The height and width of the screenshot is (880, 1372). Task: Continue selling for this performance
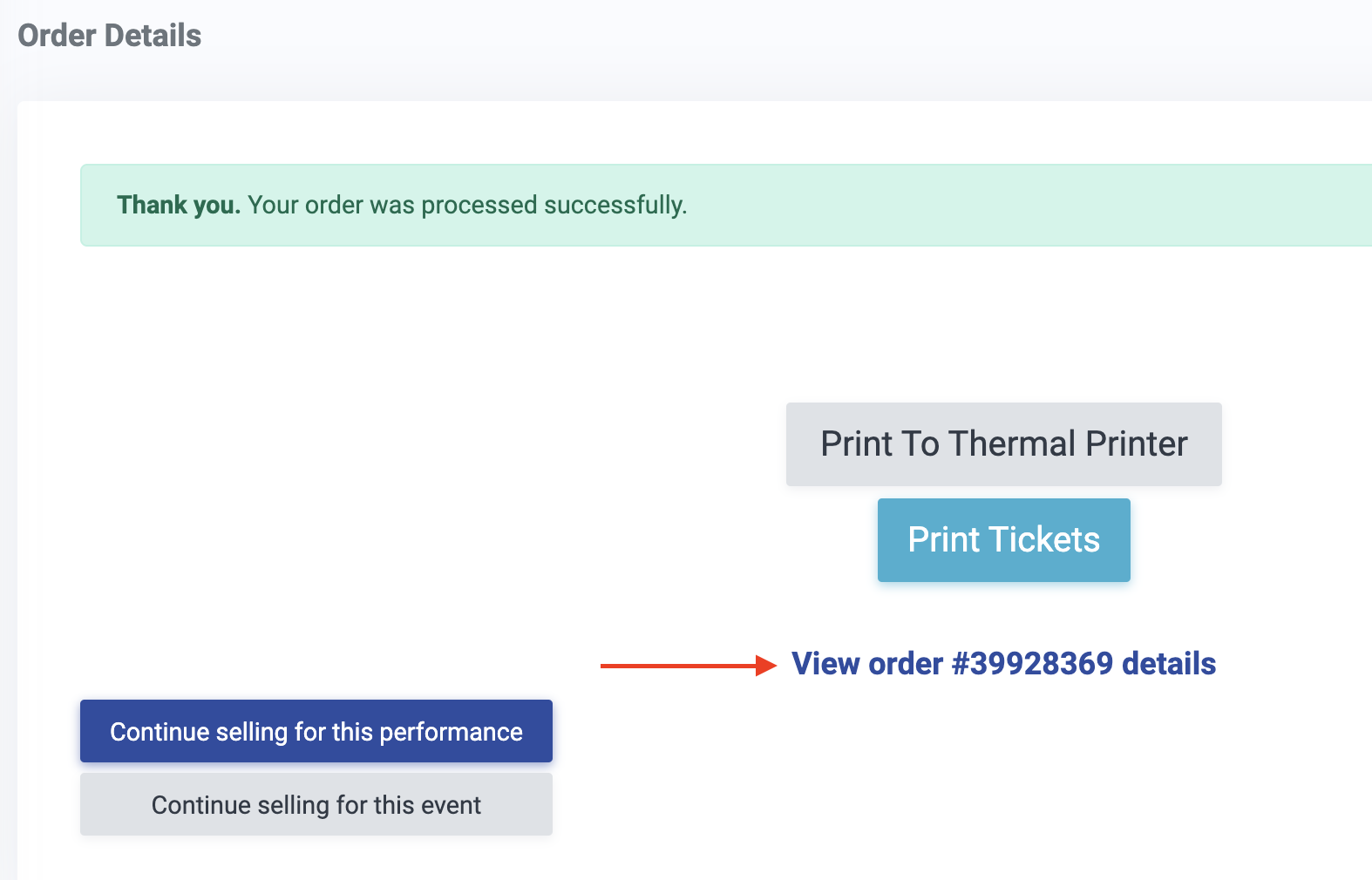point(316,732)
